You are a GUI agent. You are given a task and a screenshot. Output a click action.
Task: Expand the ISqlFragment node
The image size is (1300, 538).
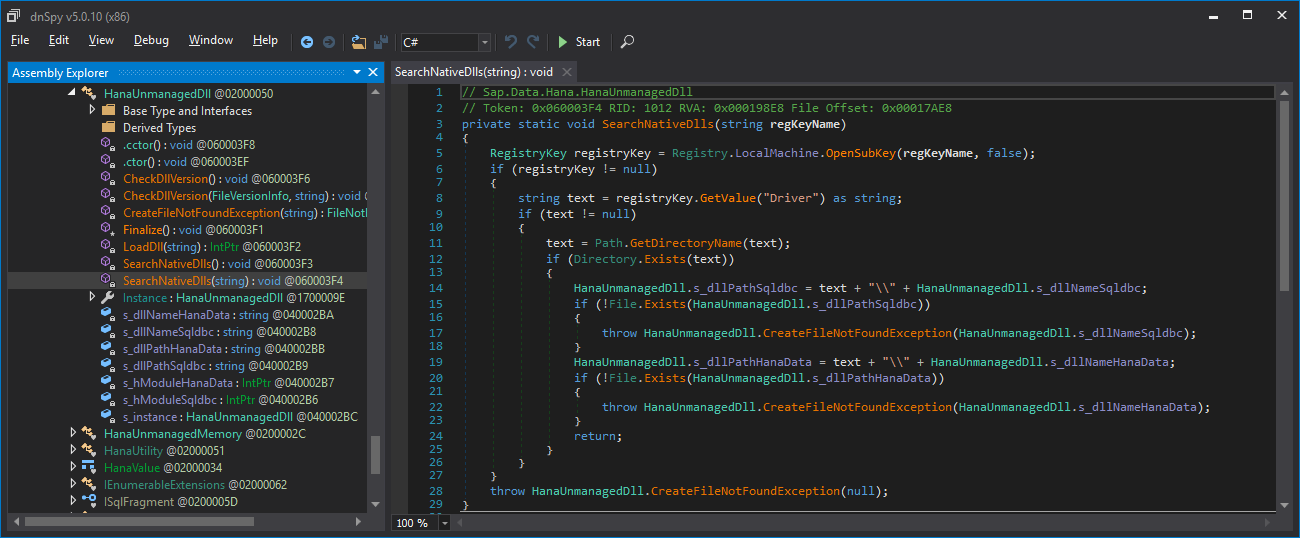coord(72,501)
